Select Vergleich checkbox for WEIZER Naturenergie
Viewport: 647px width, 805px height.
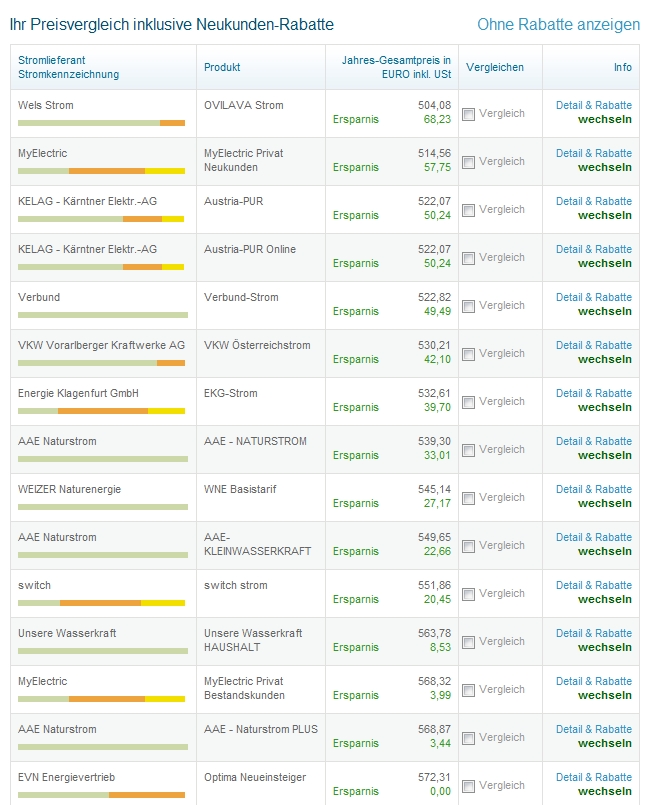pos(469,498)
